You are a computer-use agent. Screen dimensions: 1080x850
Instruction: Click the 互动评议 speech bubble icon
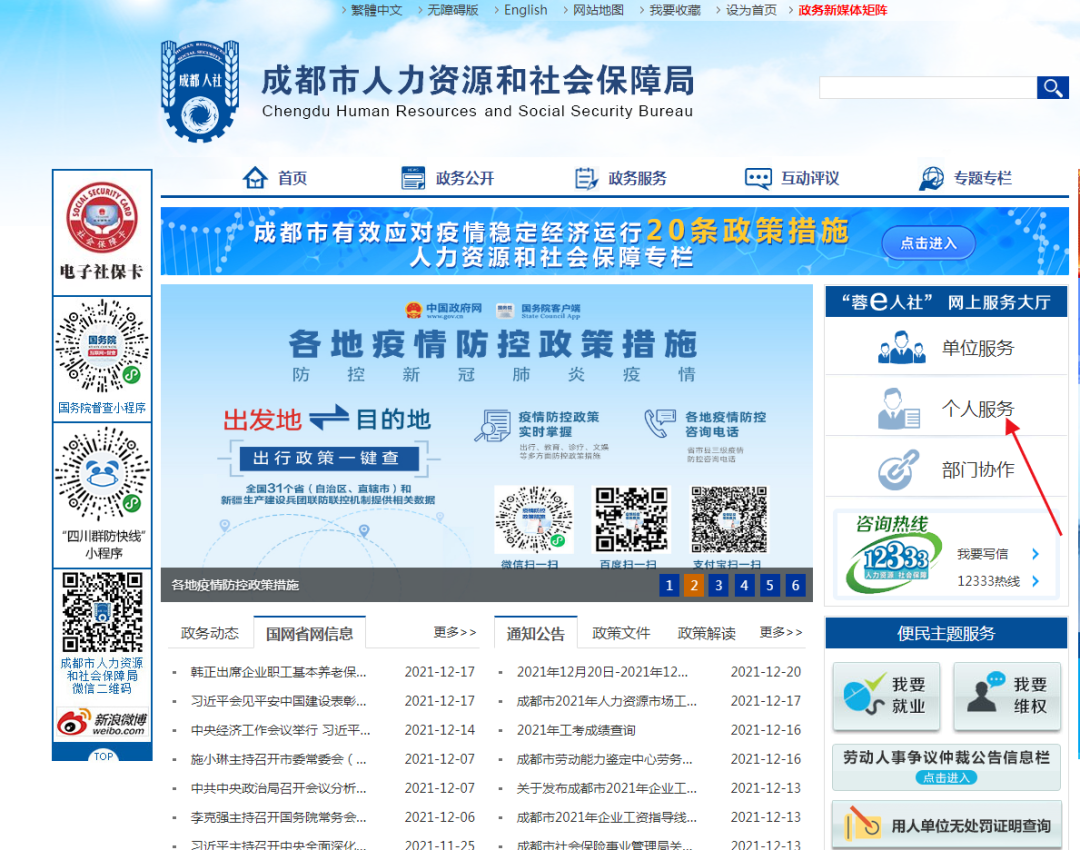click(758, 178)
